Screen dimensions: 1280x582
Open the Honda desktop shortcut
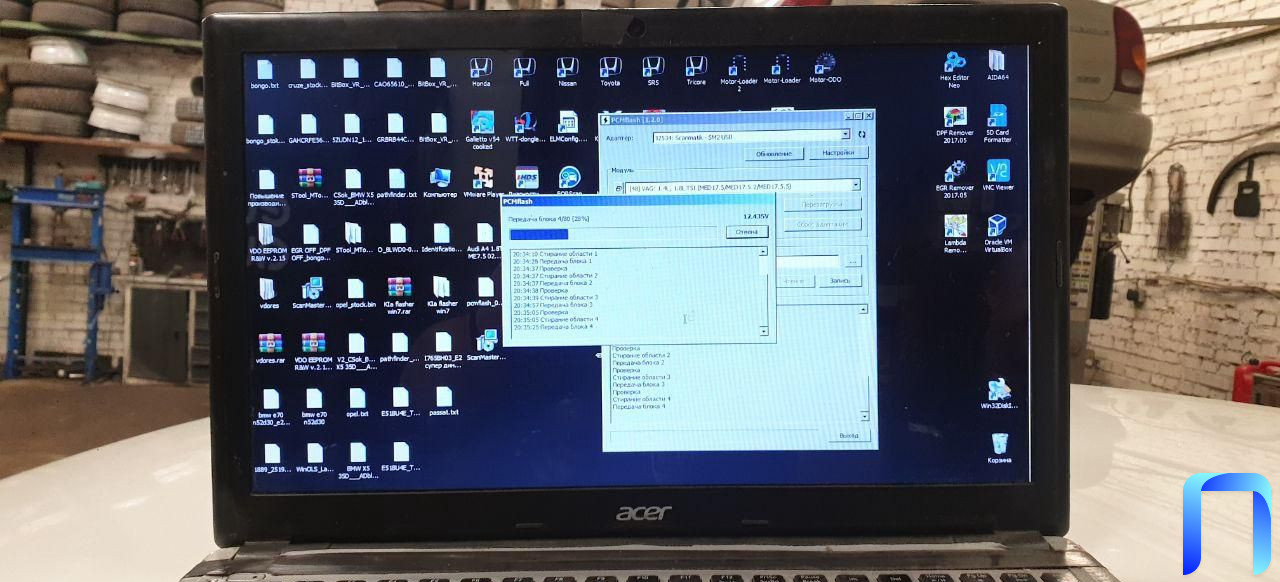point(480,72)
